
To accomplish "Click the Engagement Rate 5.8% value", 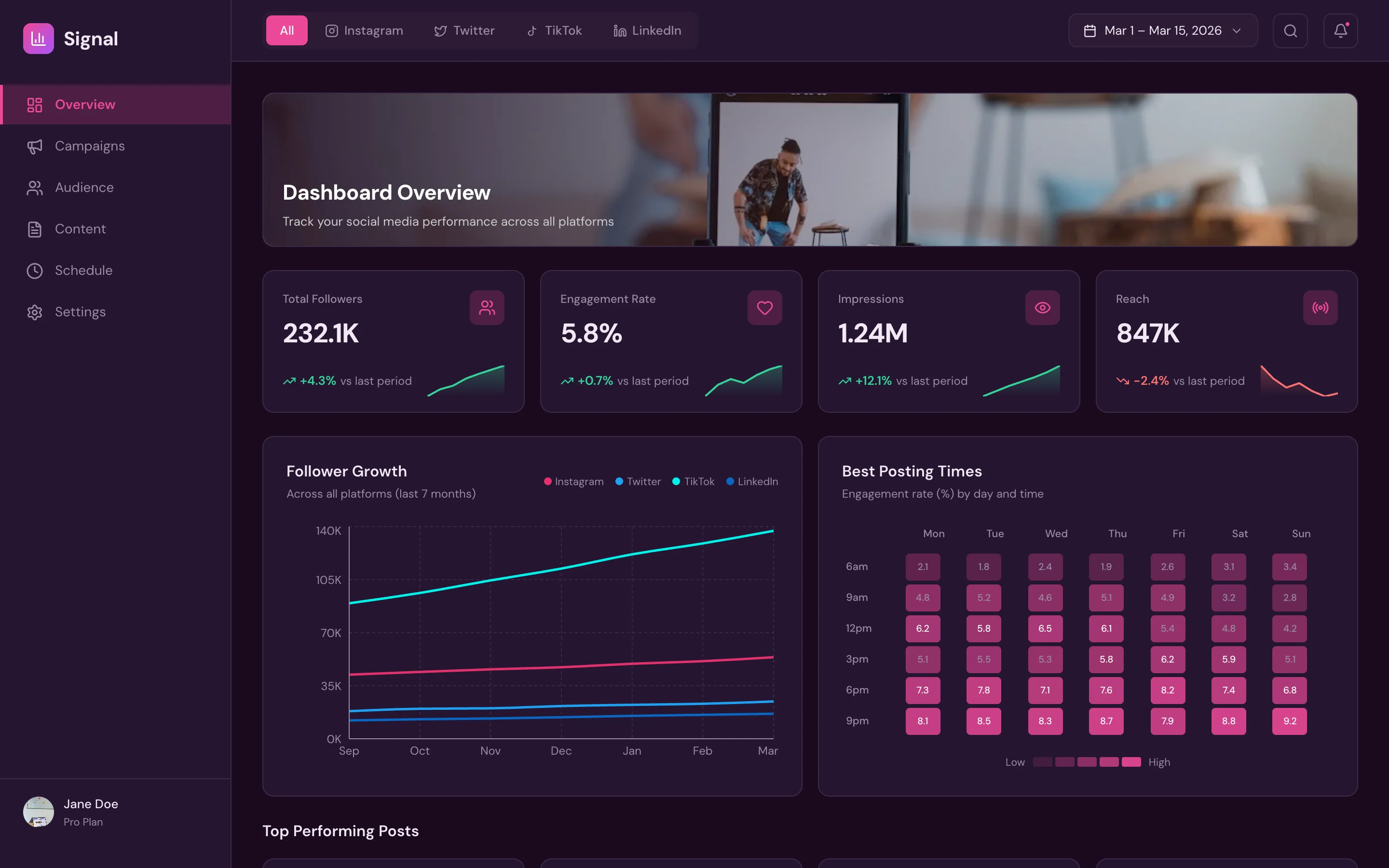I will click(592, 334).
